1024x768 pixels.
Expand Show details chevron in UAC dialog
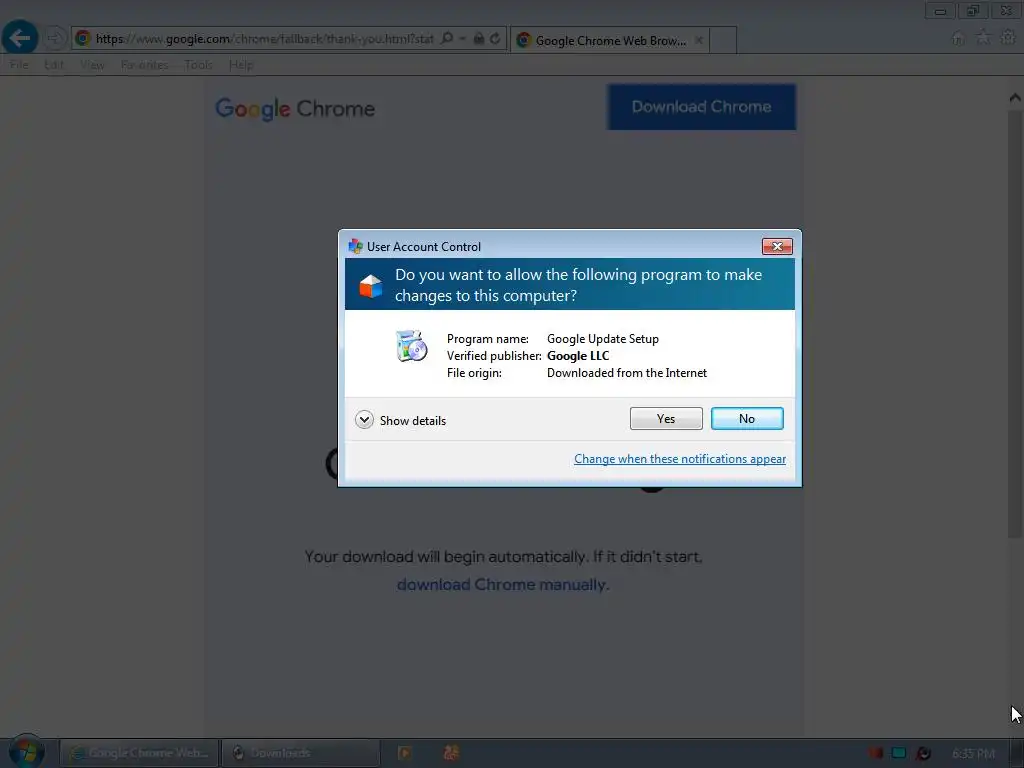364,420
